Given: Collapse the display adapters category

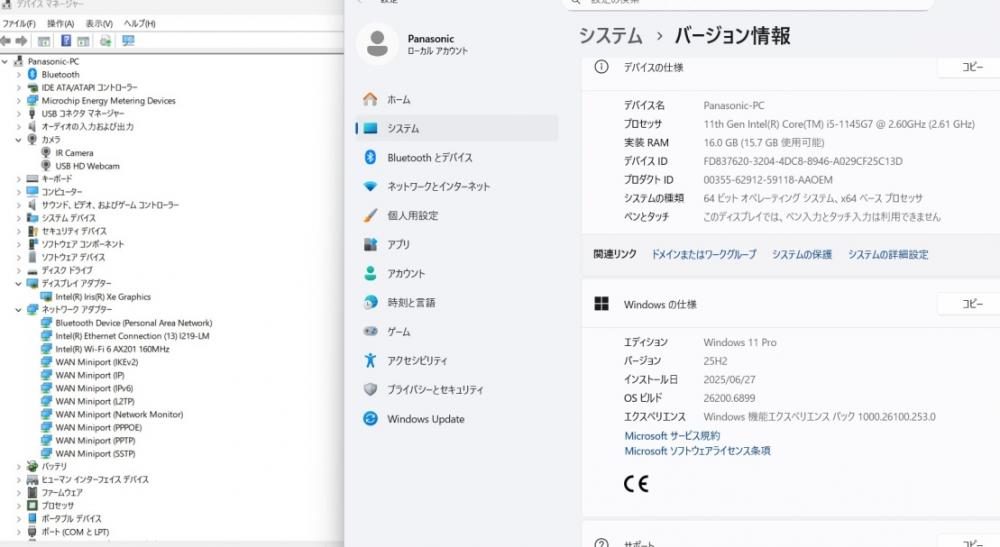Looking at the screenshot, I should (x=18, y=284).
